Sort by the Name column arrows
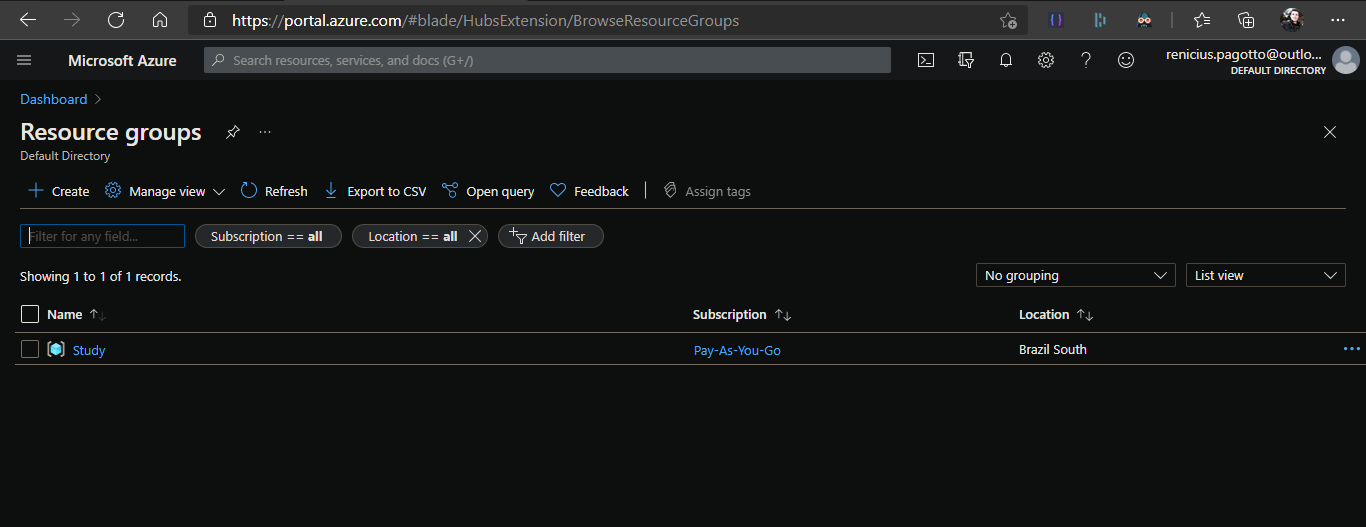The image size is (1366, 527). [x=97, y=314]
